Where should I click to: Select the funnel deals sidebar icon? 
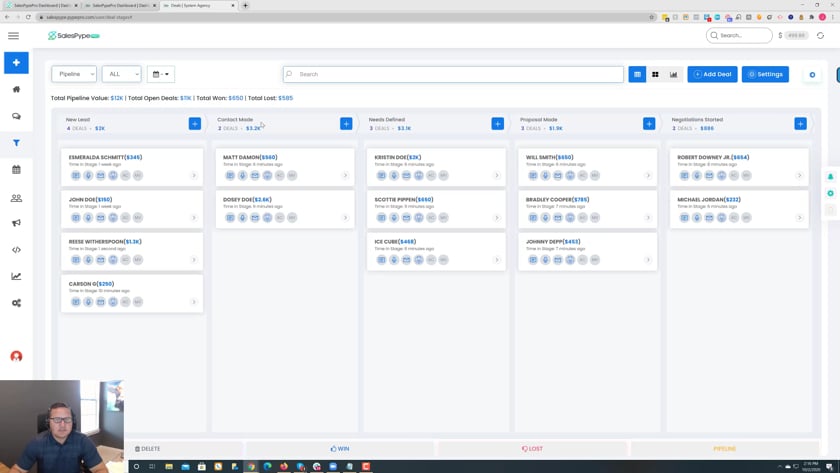tap(16, 143)
